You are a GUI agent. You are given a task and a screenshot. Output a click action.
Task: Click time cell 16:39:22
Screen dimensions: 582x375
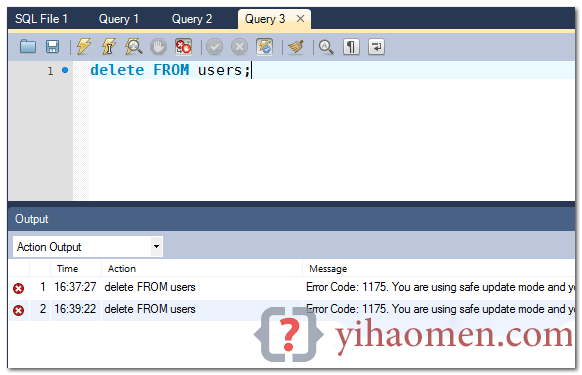[75, 309]
